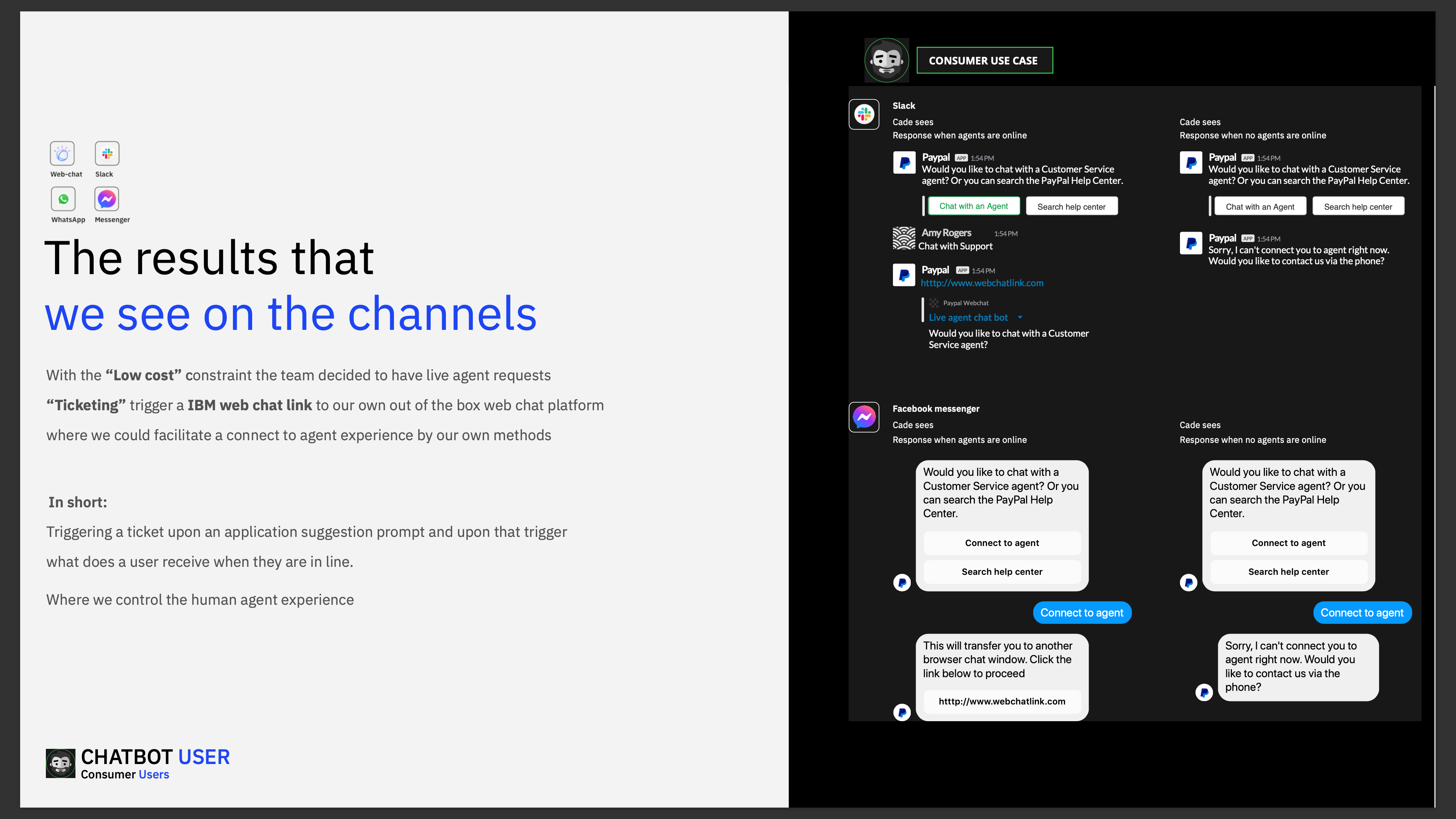
Task: Click the Paypal Webchat preview label
Action: click(965, 303)
